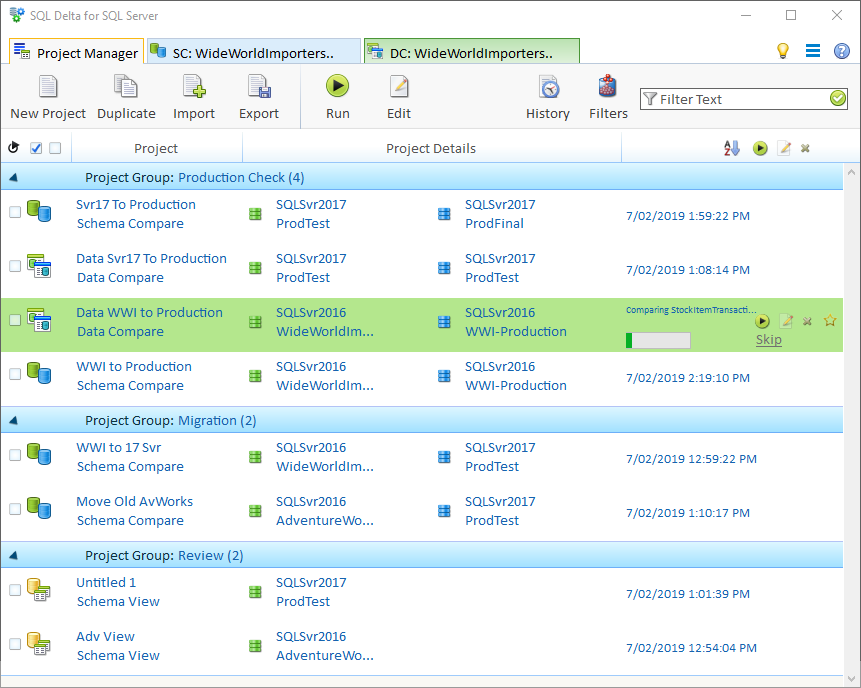Image resolution: width=861 pixels, height=688 pixels.
Task: Click schema compare icon for Move Old AvWorks
Action: tap(39, 508)
